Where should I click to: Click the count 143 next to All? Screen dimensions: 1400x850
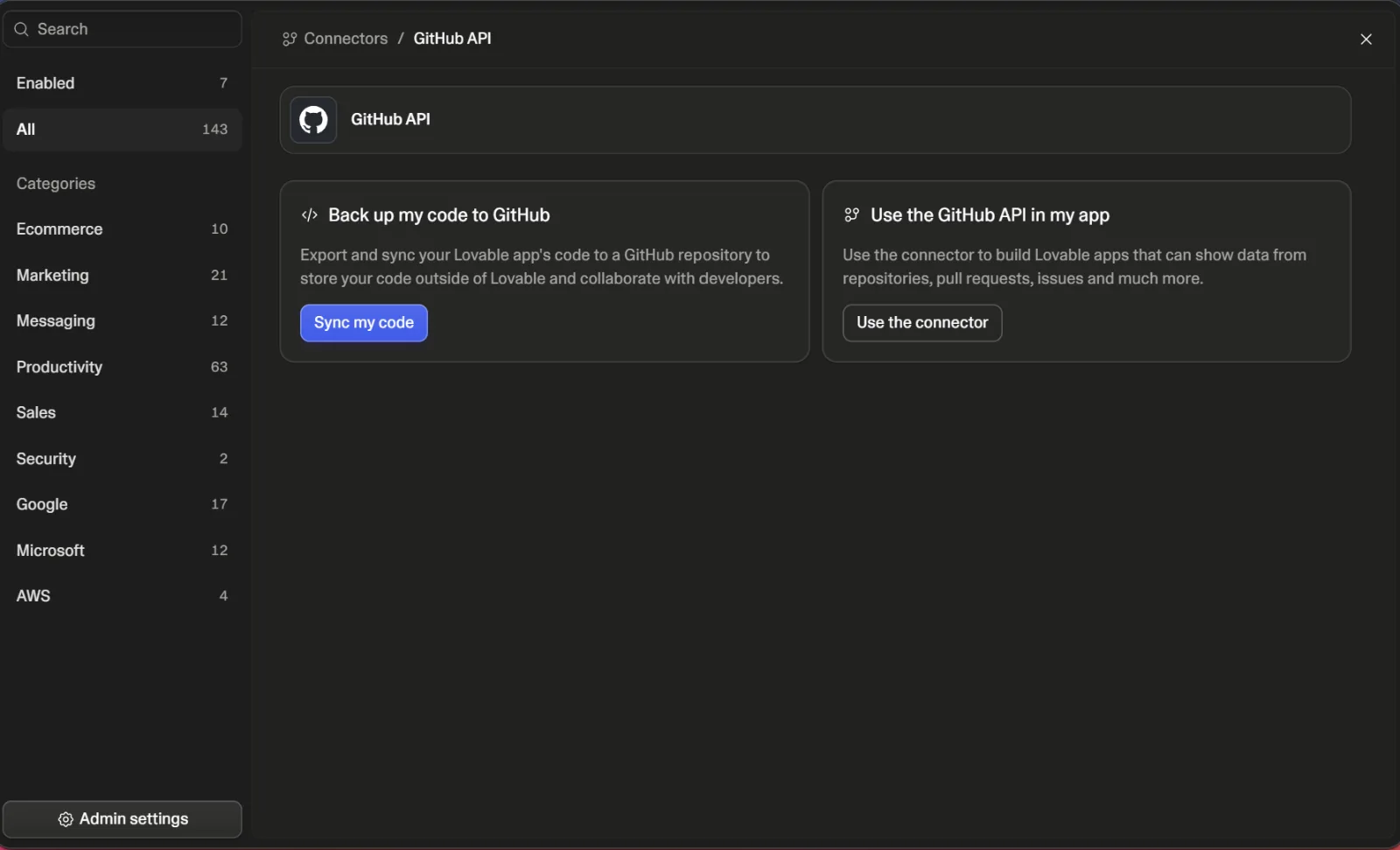point(215,130)
